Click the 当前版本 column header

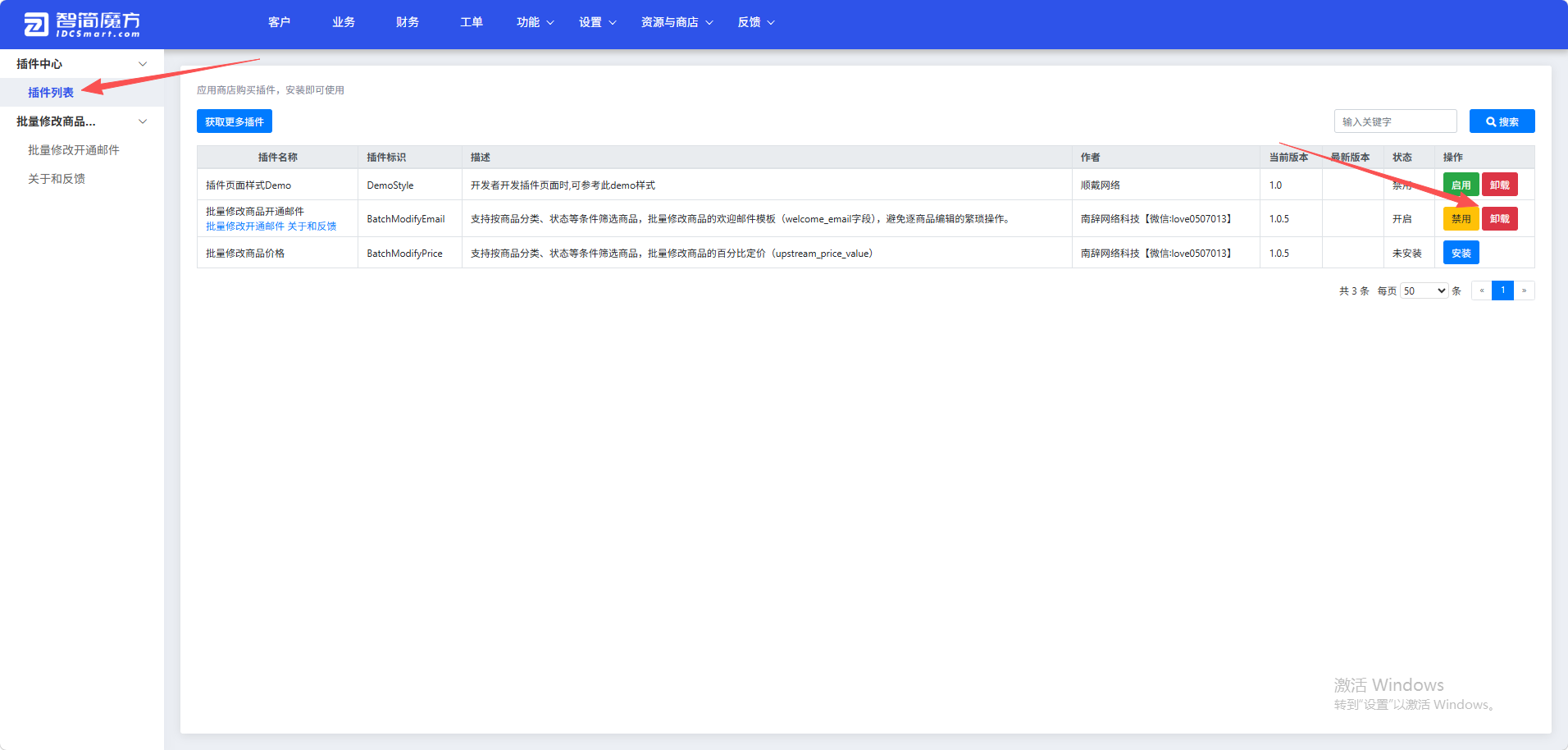click(x=1289, y=157)
